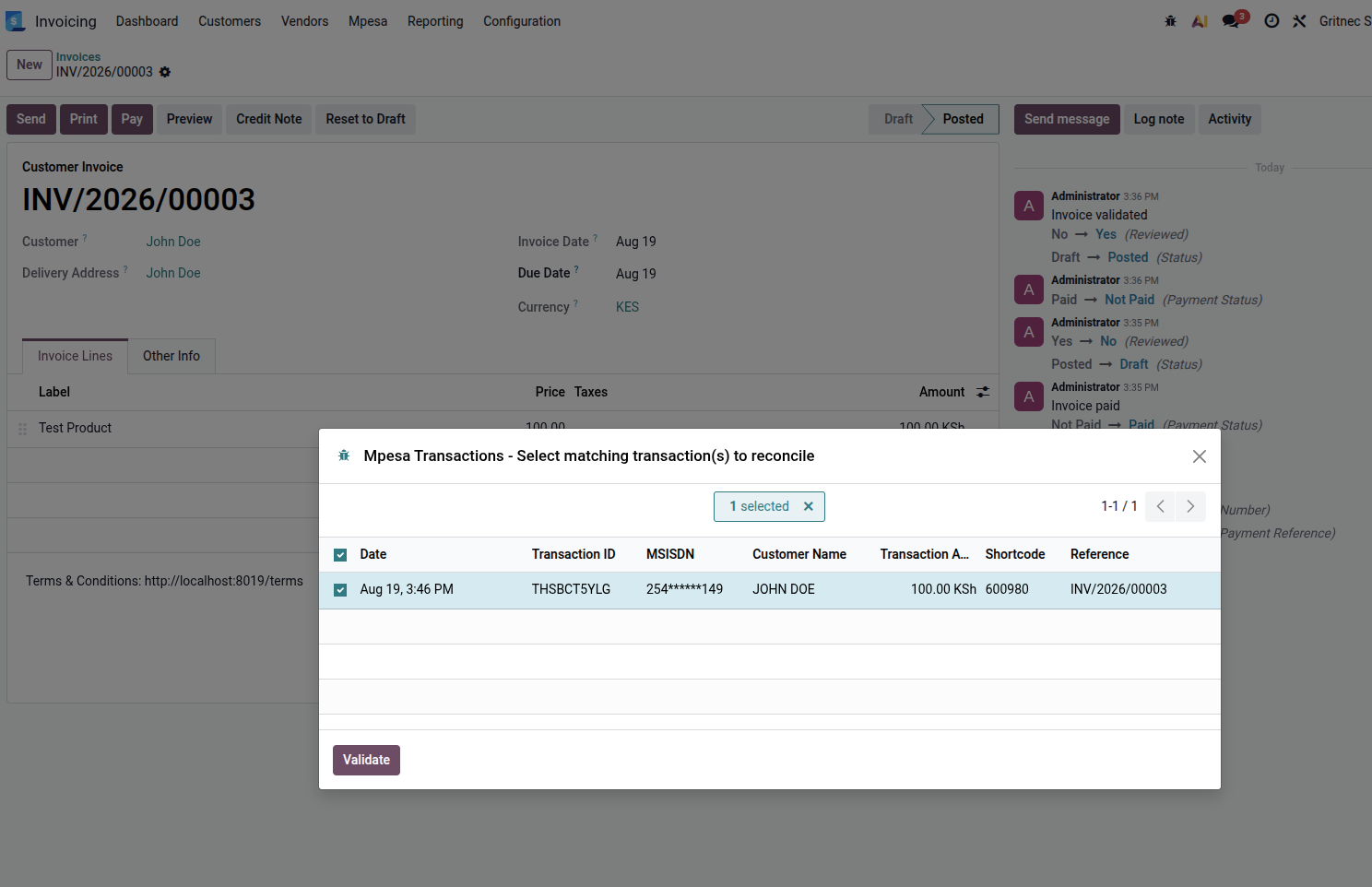The height and width of the screenshot is (887, 1372).
Task: Click the Invoice Date value Aug 19
Action: coord(636,242)
